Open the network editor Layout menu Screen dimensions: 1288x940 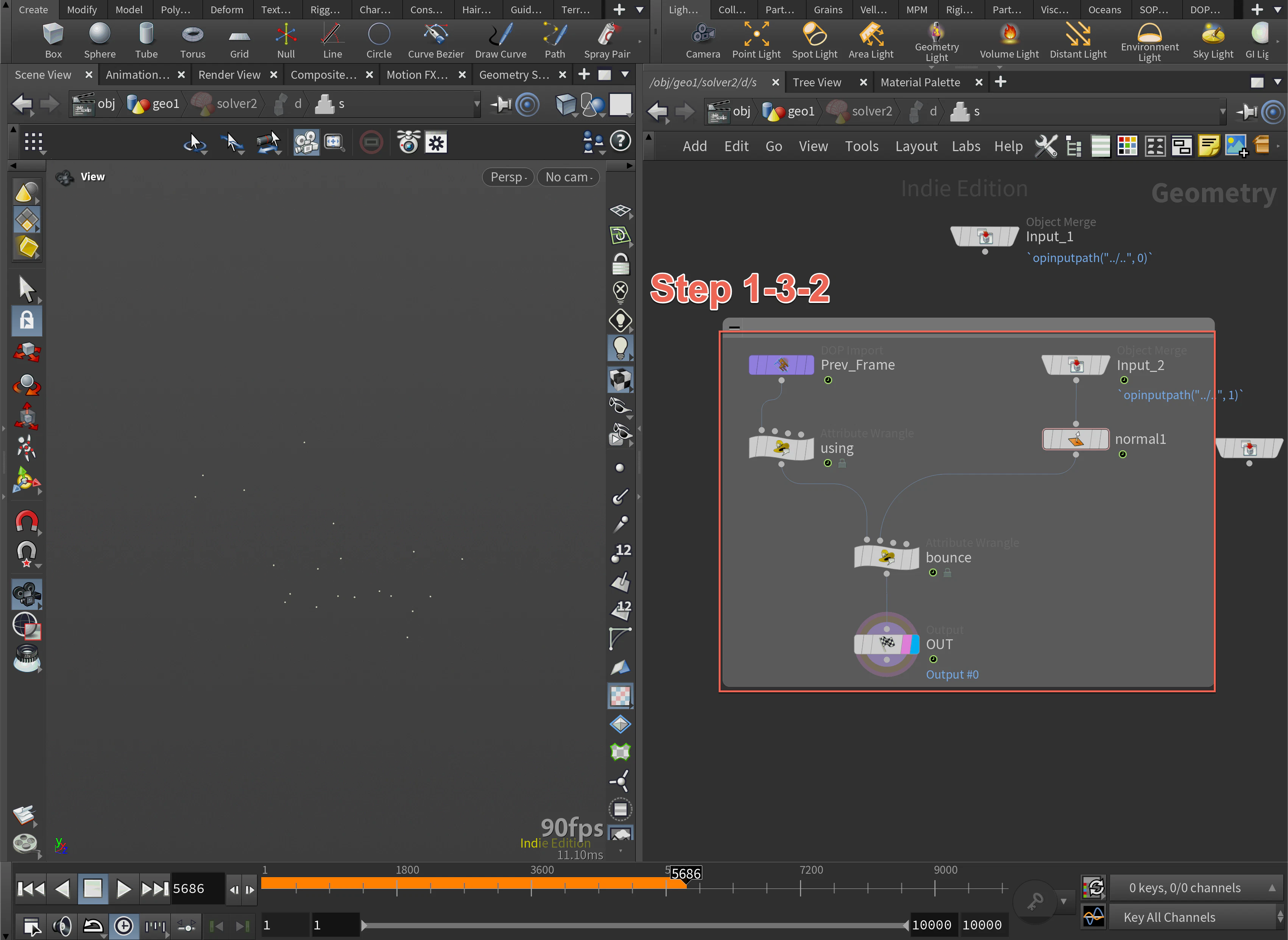pos(916,146)
